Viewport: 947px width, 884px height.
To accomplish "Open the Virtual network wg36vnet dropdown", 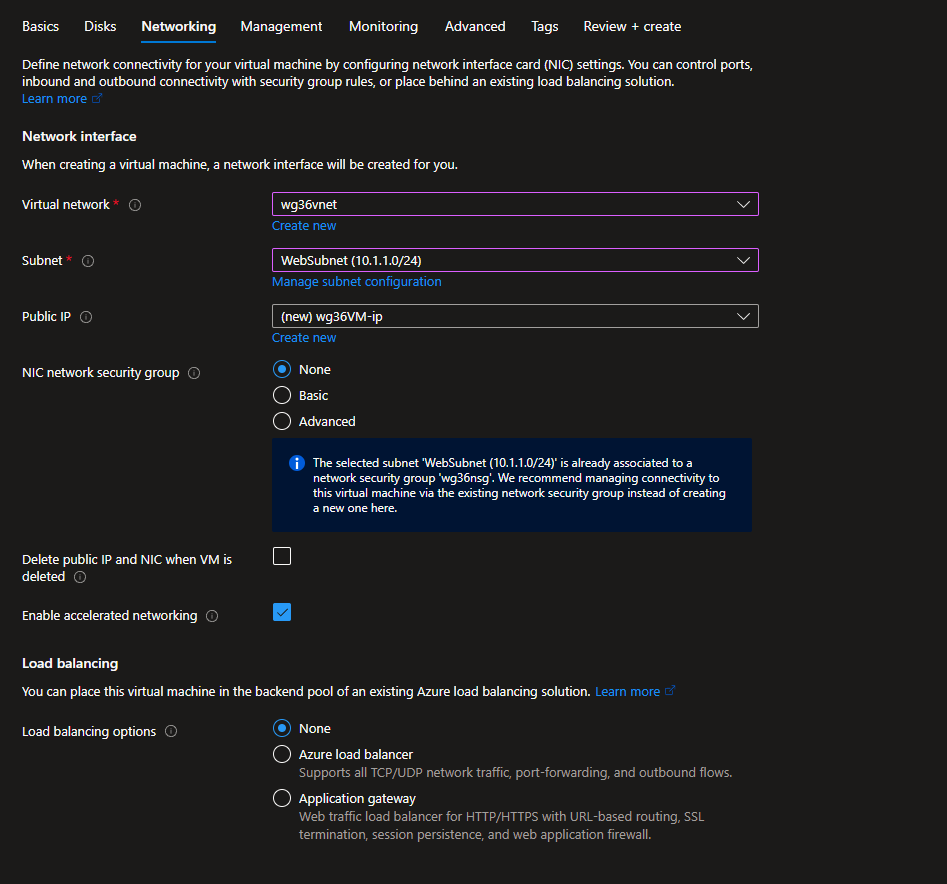I will coord(515,204).
